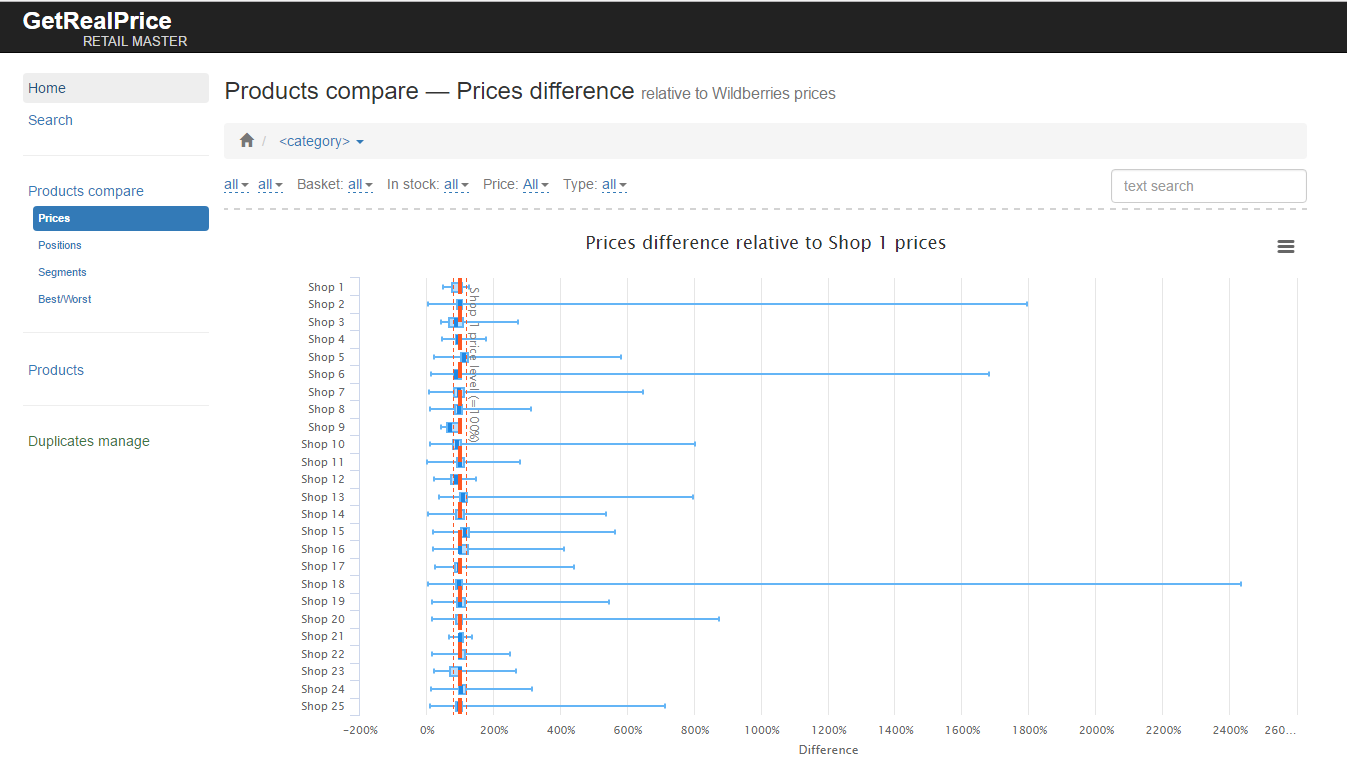1347x777 pixels.
Task: Go to Home in the sidebar
Action: click(x=116, y=88)
